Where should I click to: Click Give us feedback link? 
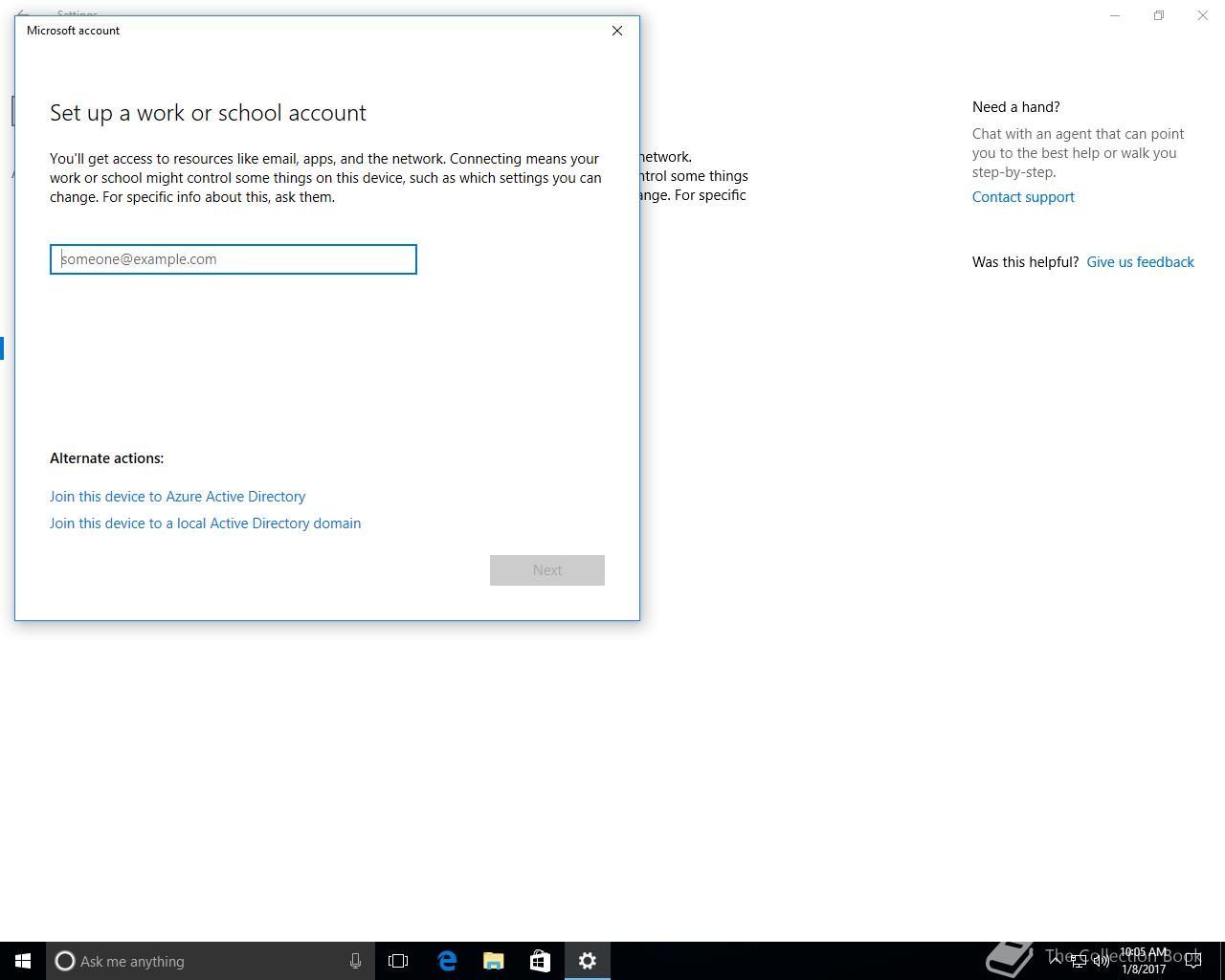click(1140, 262)
